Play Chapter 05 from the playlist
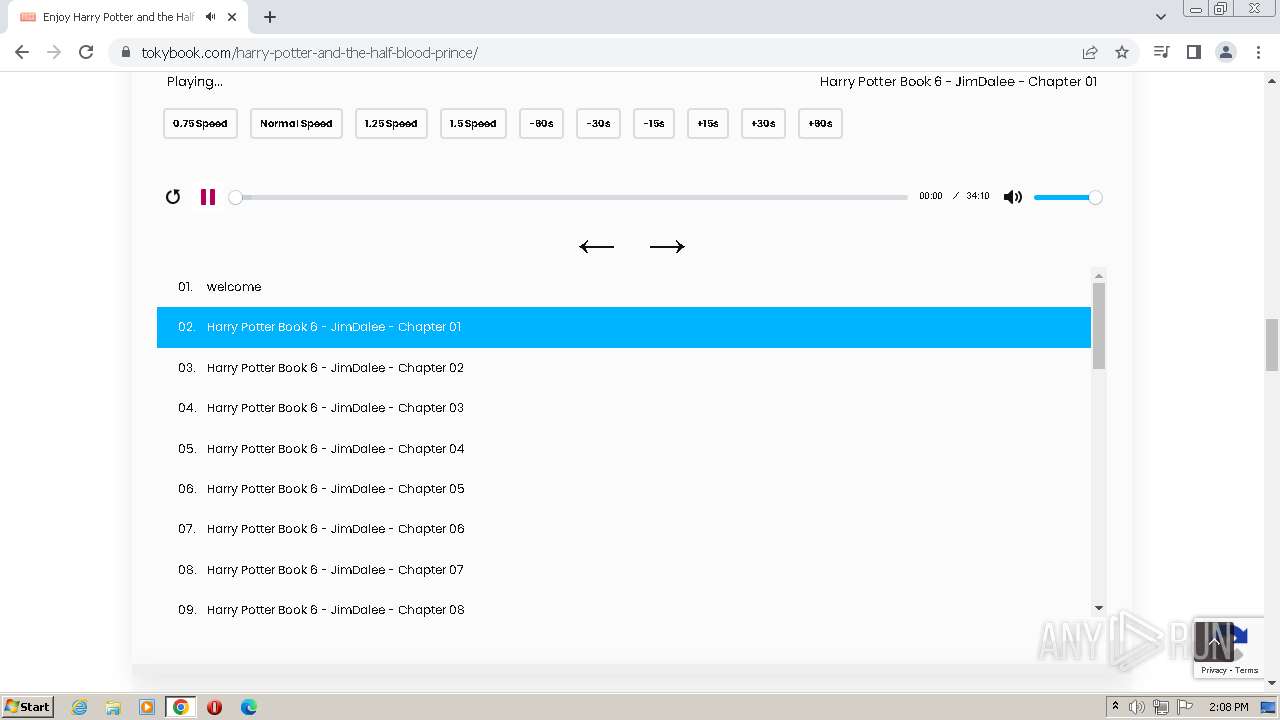Image resolution: width=1280 pixels, height=720 pixels. 624,489
